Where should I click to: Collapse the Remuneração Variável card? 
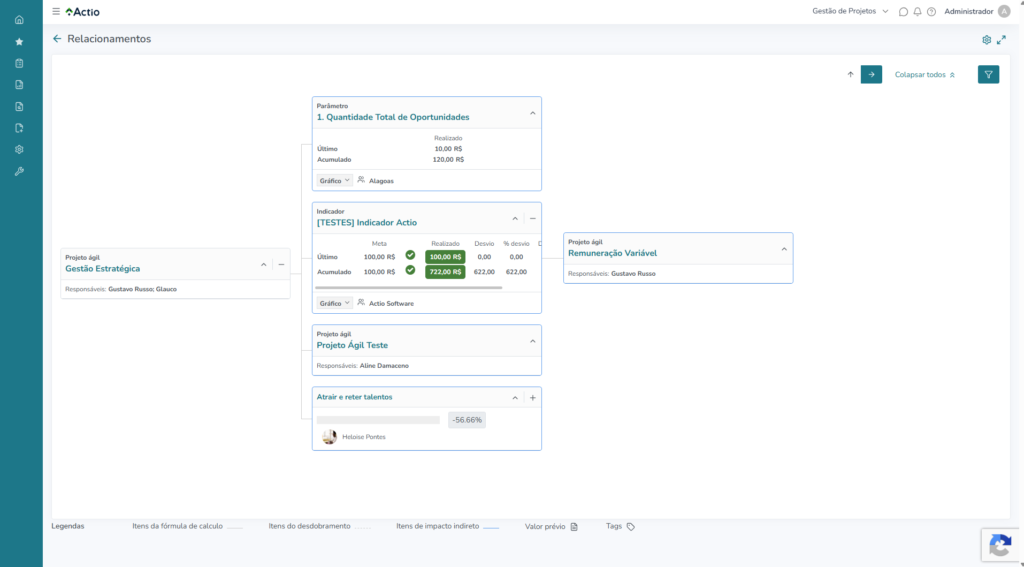[x=784, y=249]
